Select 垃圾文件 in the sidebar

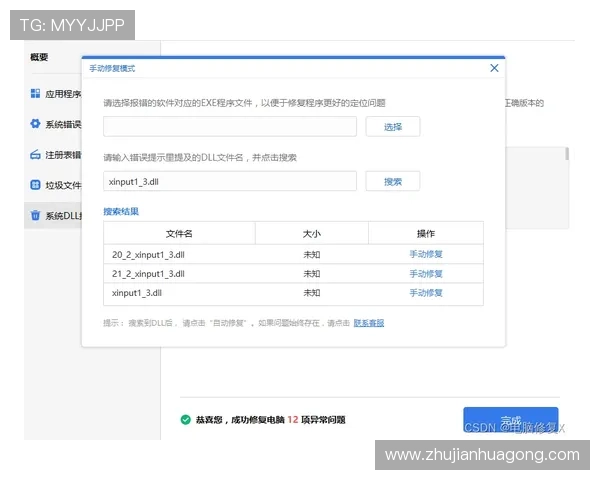click(64, 185)
